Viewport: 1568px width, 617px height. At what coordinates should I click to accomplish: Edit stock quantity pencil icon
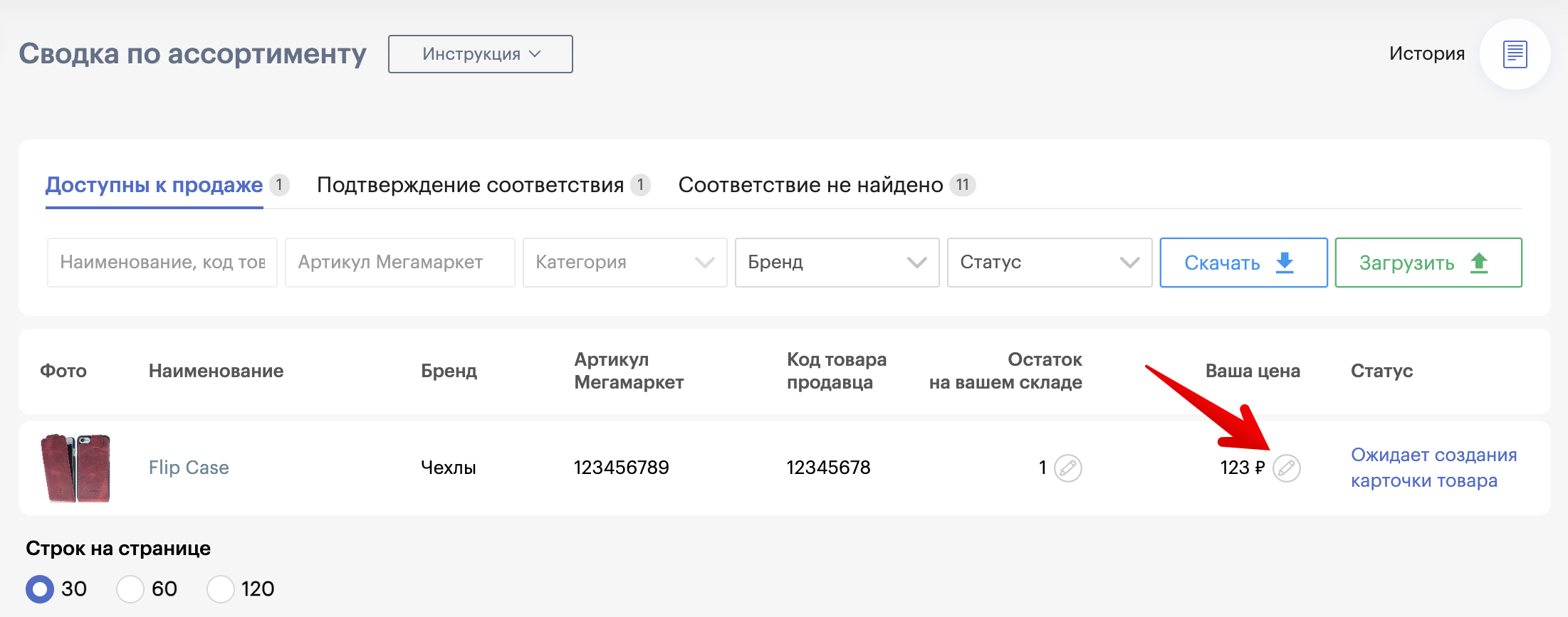click(x=1068, y=468)
